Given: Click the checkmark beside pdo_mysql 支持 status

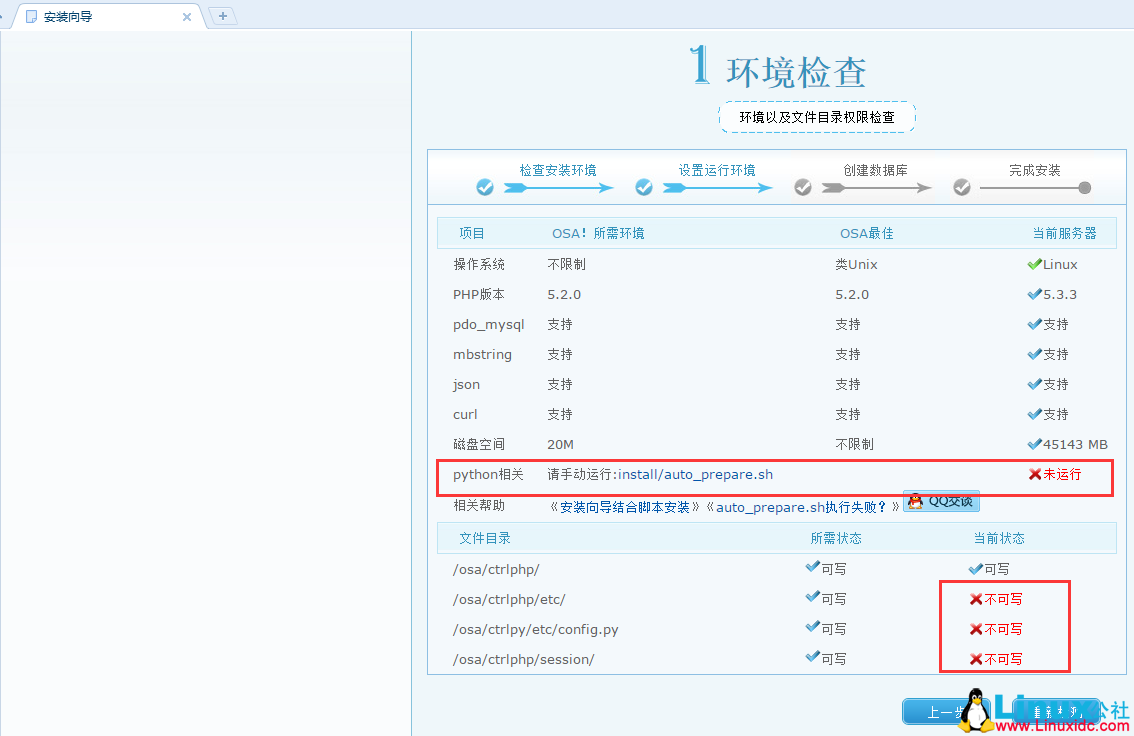Looking at the screenshot, I should [x=1036, y=324].
